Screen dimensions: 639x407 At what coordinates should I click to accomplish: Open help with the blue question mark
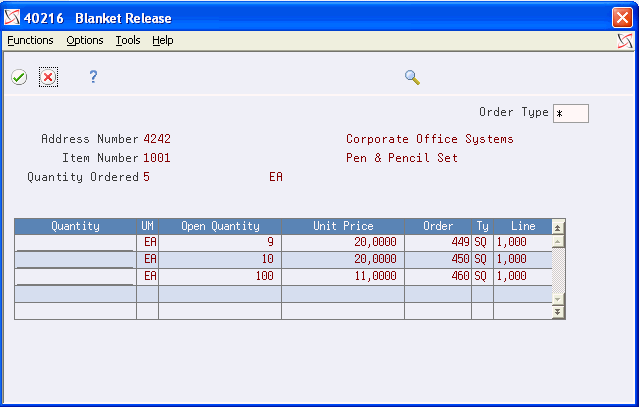pyautogui.click(x=93, y=77)
